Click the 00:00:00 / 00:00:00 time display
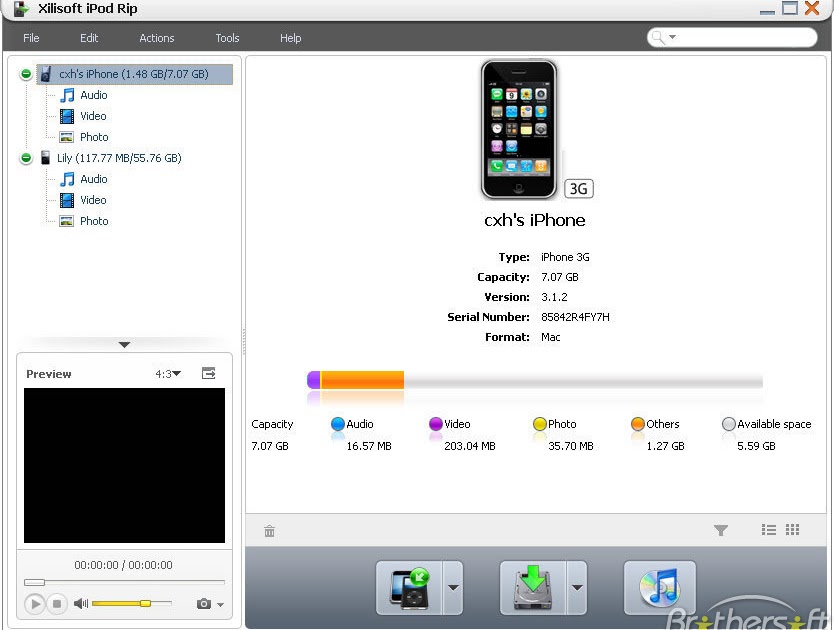This screenshot has width=834, height=630. tap(123, 565)
